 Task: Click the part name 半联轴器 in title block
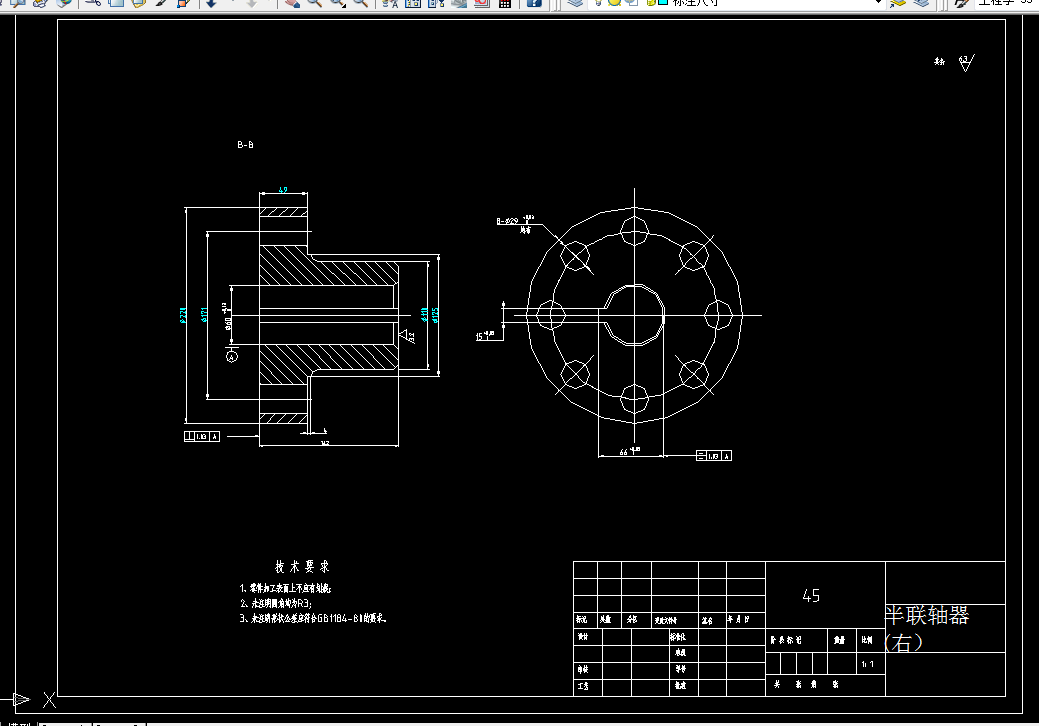pyautogui.click(x=926, y=615)
